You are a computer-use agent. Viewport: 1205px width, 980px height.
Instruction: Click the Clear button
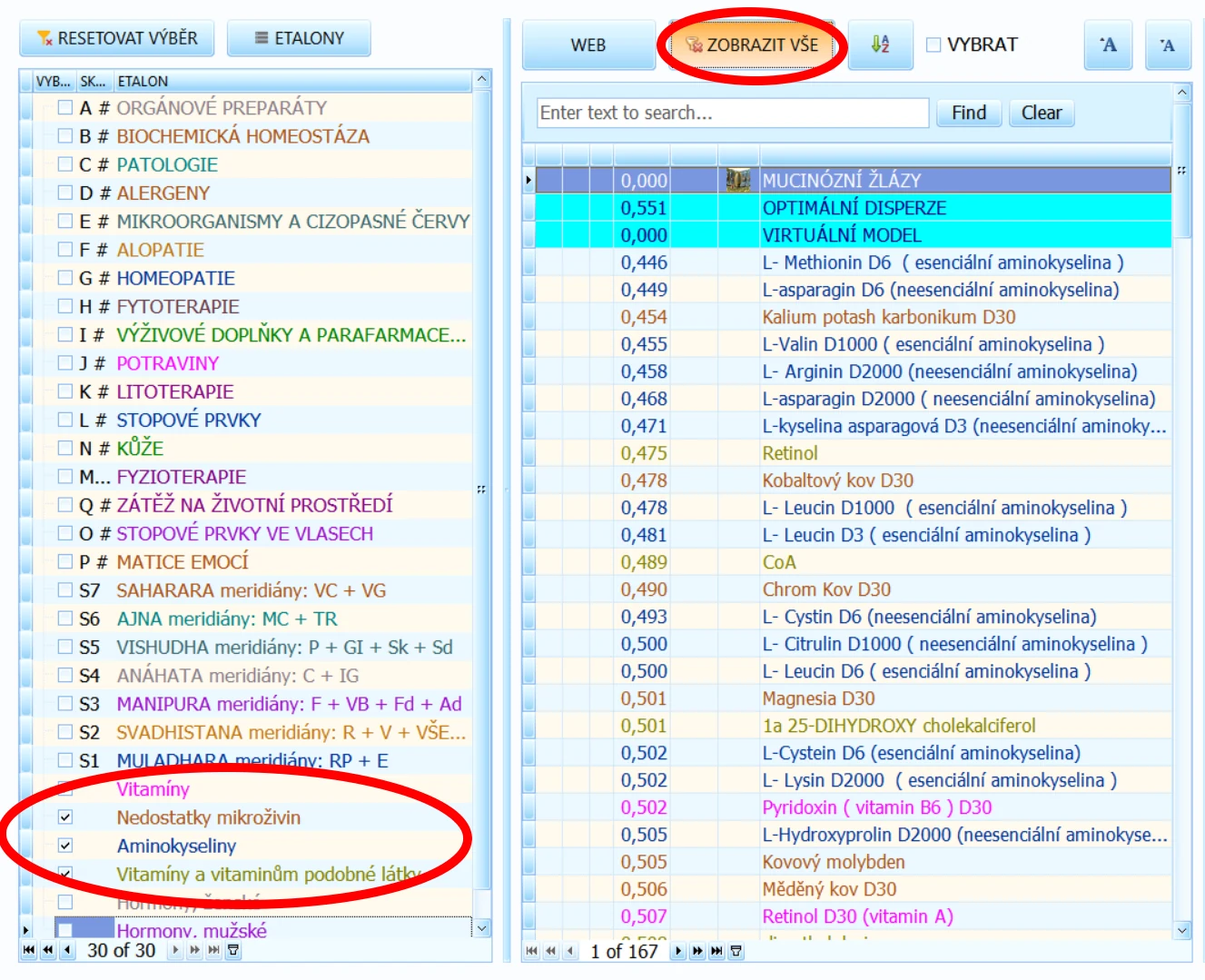click(x=1042, y=113)
